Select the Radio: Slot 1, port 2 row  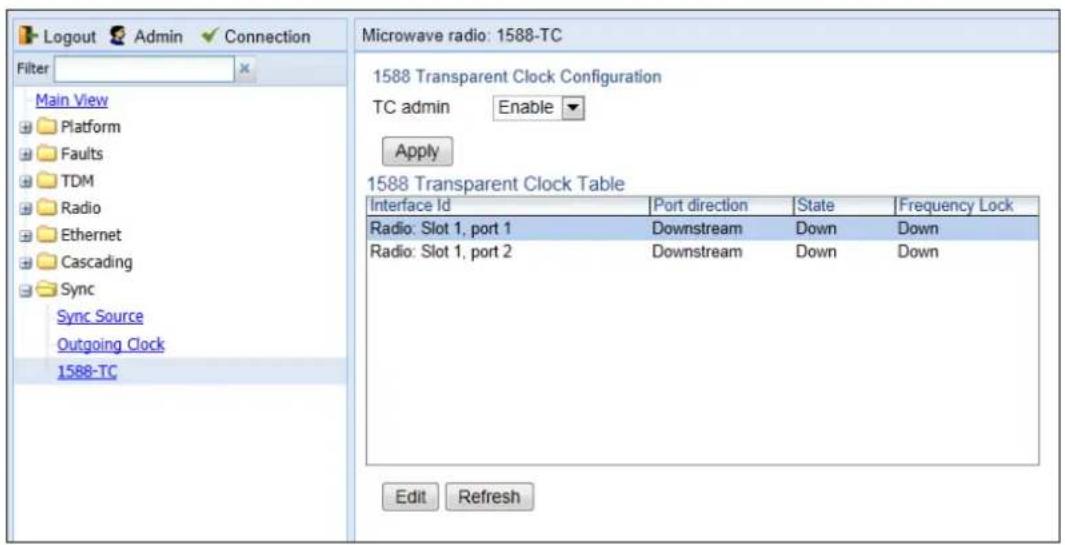702,252
